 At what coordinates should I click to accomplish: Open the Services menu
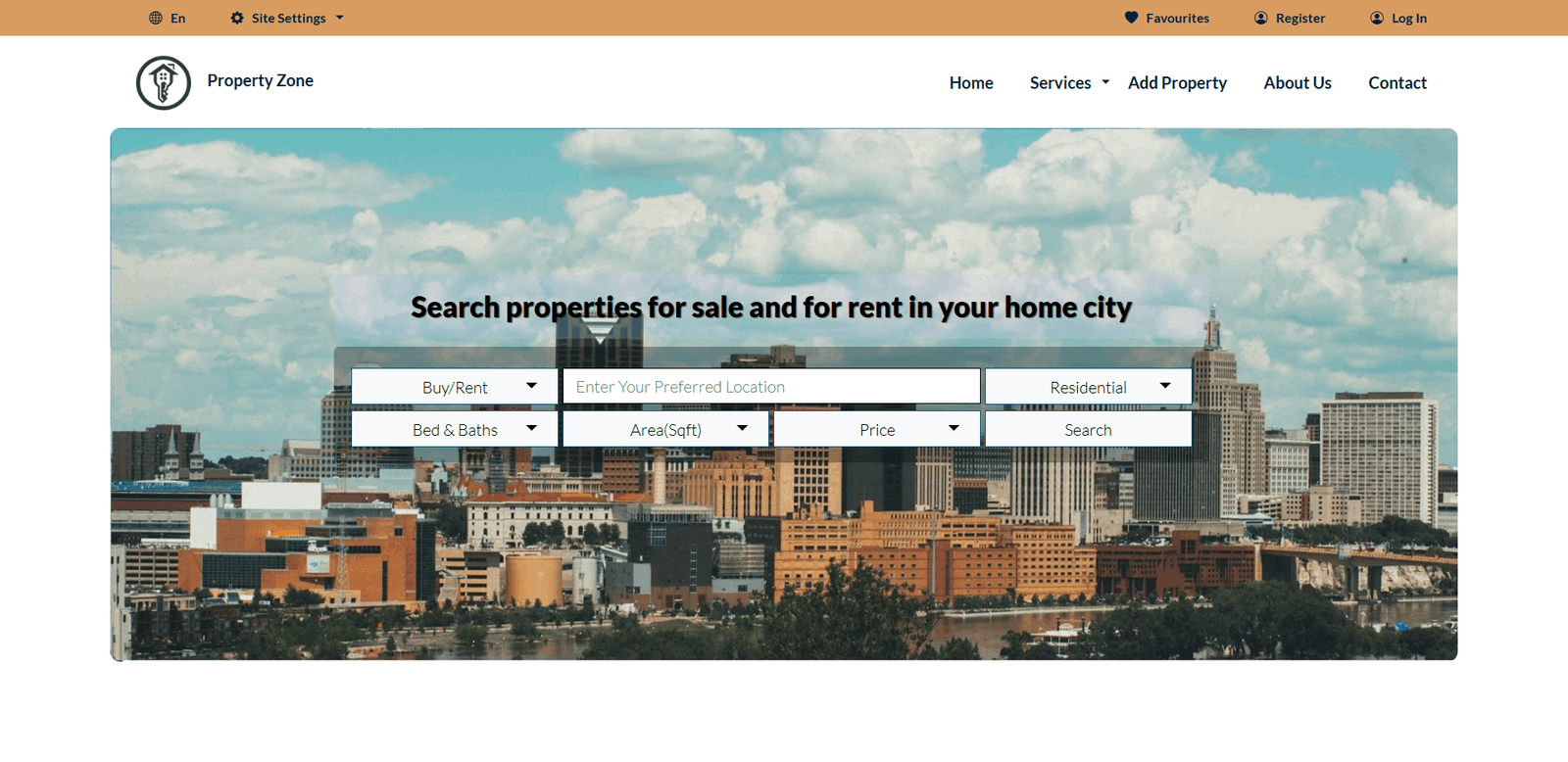(x=1060, y=83)
